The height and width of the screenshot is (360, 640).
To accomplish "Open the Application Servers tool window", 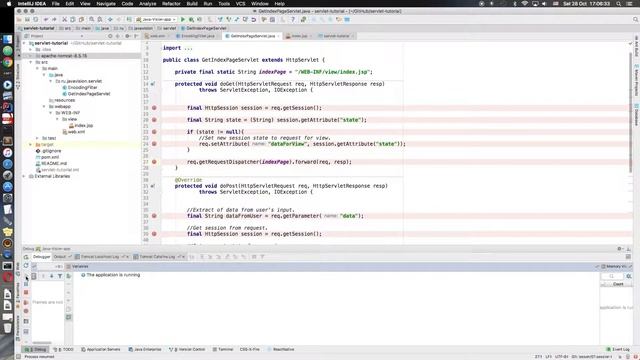I will (101, 349).
